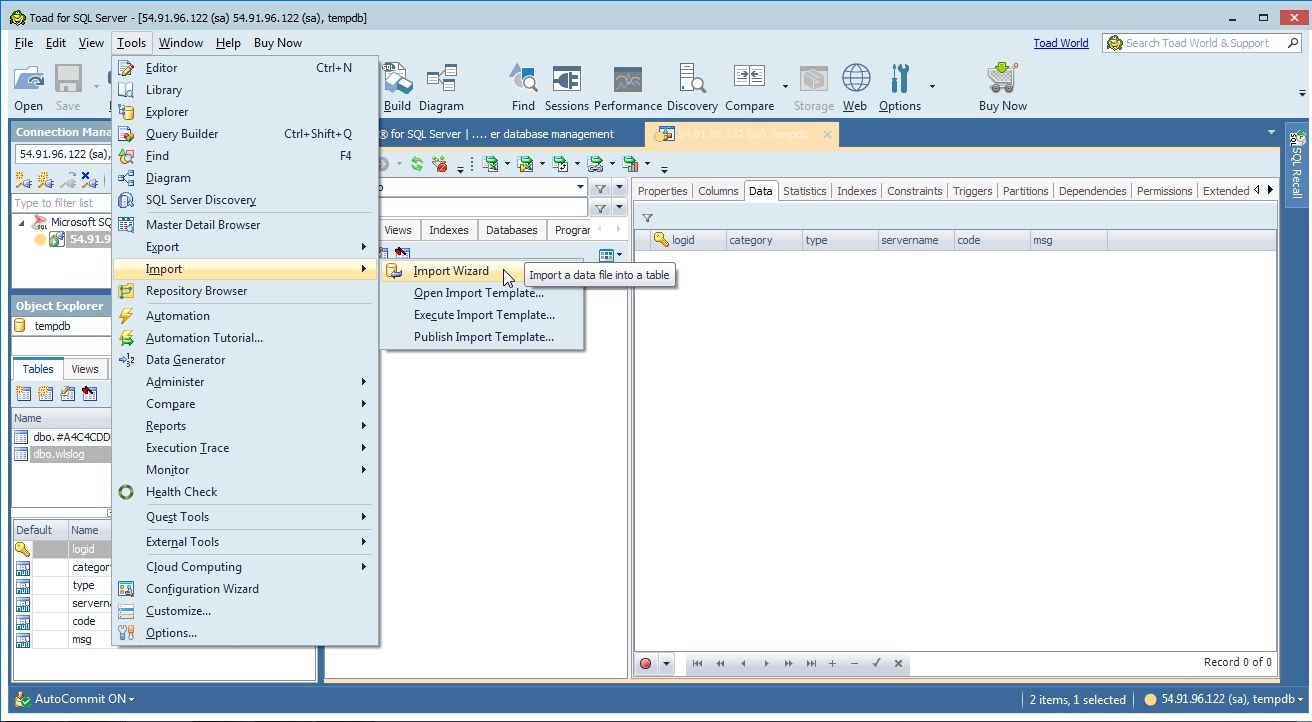Post edit with the checkmark button
The height and width of the screenshot is (722, 1312).
click(x=876, y=663)
